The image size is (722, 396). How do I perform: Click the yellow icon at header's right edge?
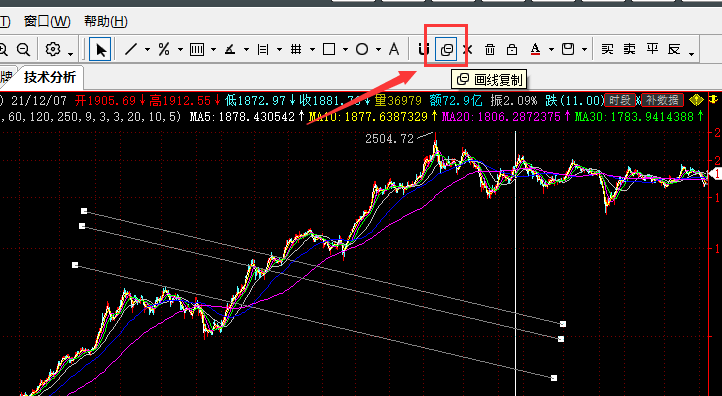click(714, 99)
